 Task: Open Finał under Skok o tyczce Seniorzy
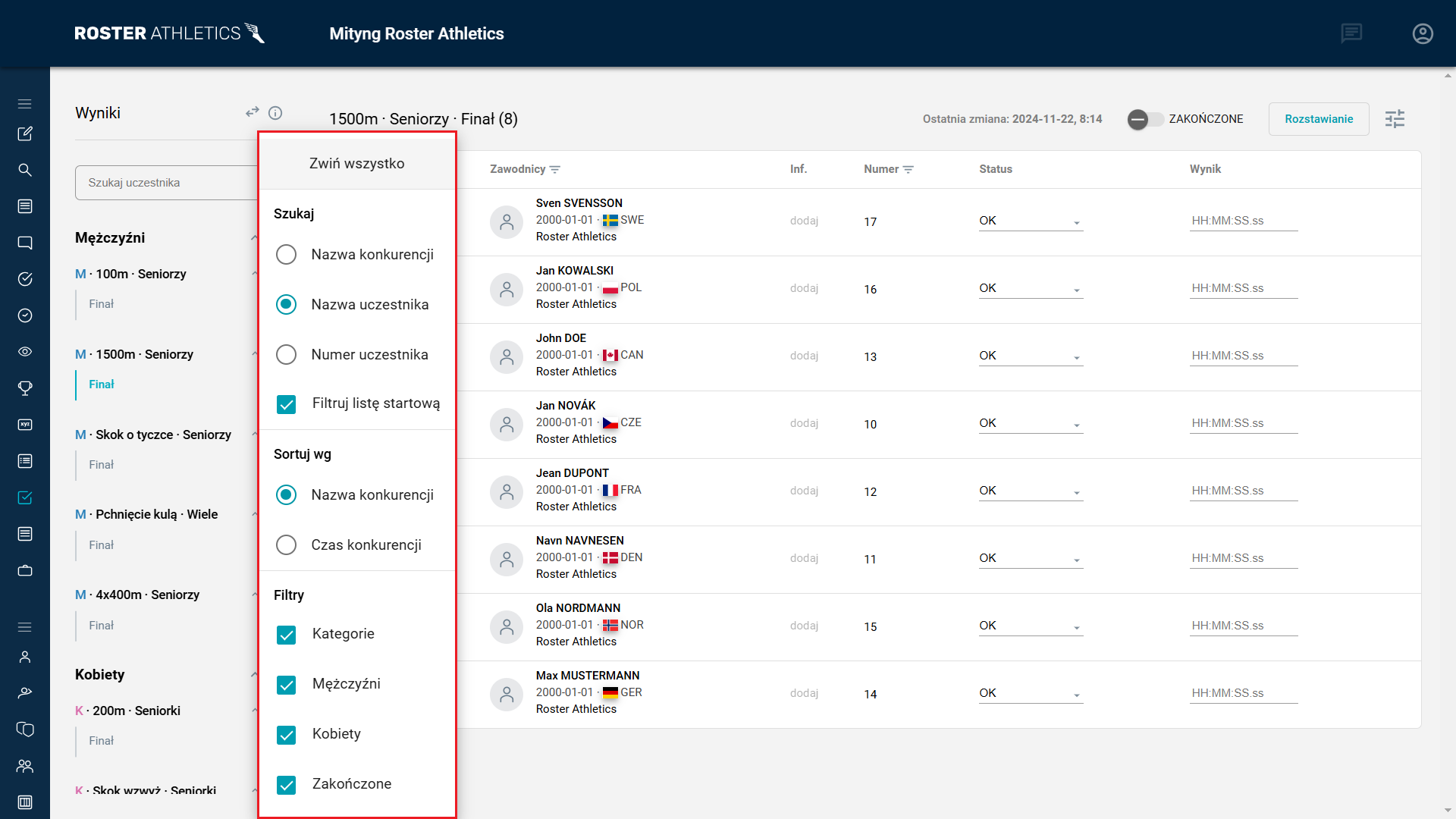101,465
